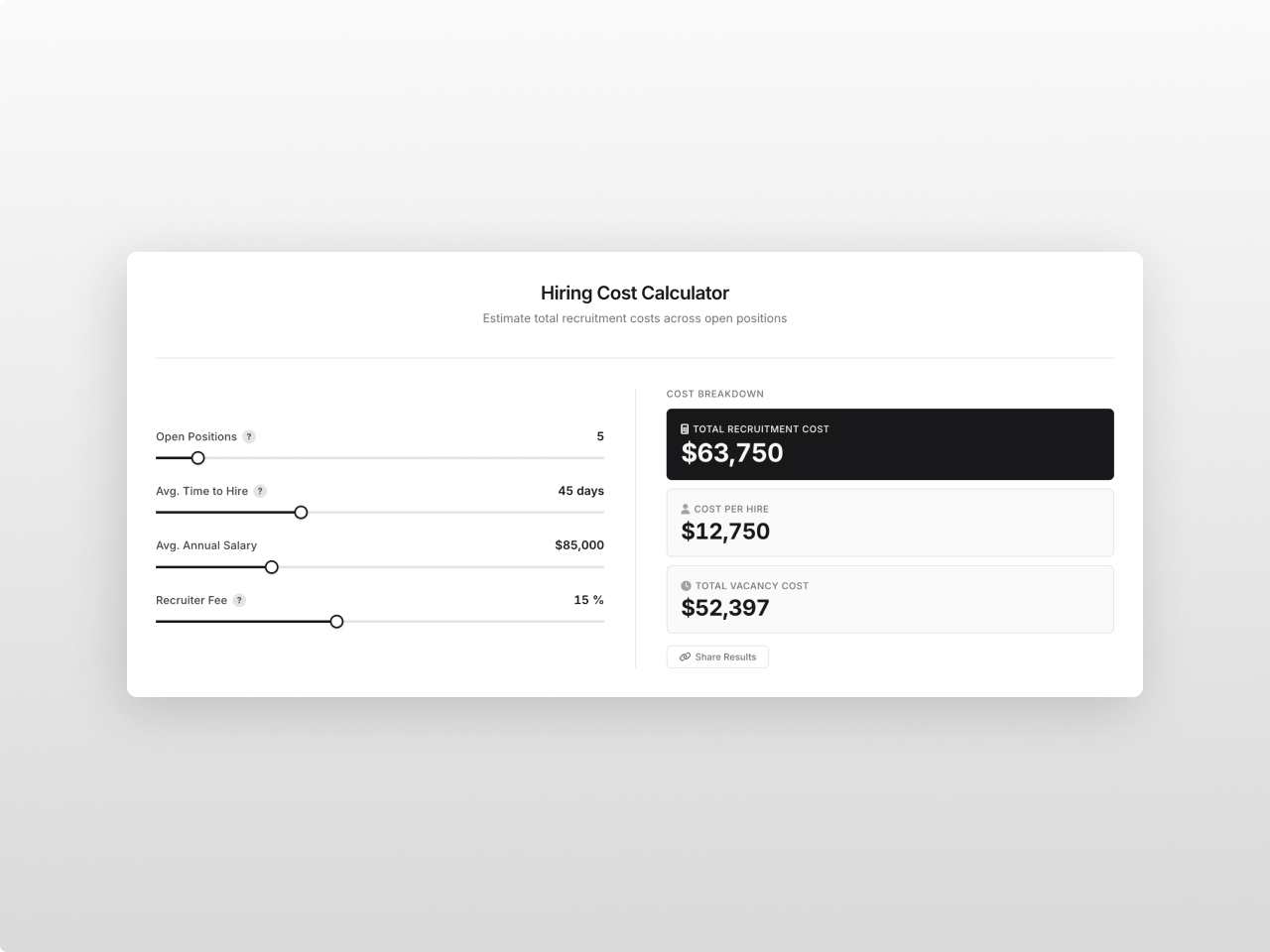Select the Avg. Annual Salary slider handle

(271, 567)
